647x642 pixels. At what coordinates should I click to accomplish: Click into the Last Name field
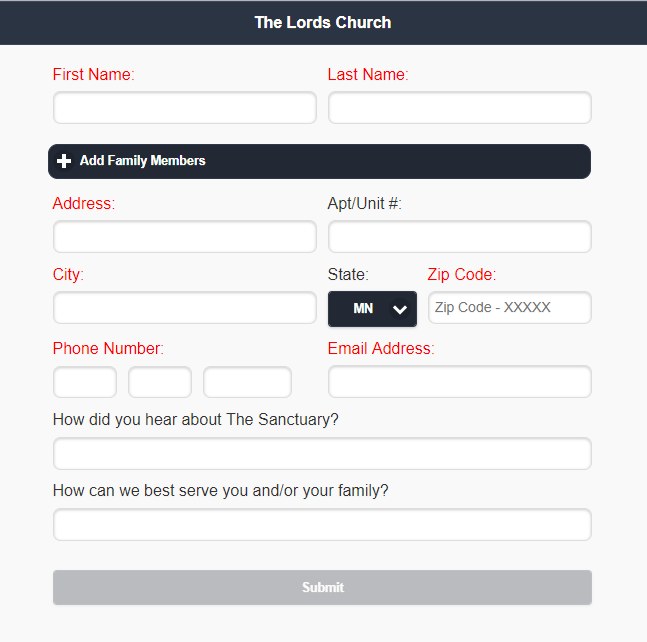(x=459, y=108)
